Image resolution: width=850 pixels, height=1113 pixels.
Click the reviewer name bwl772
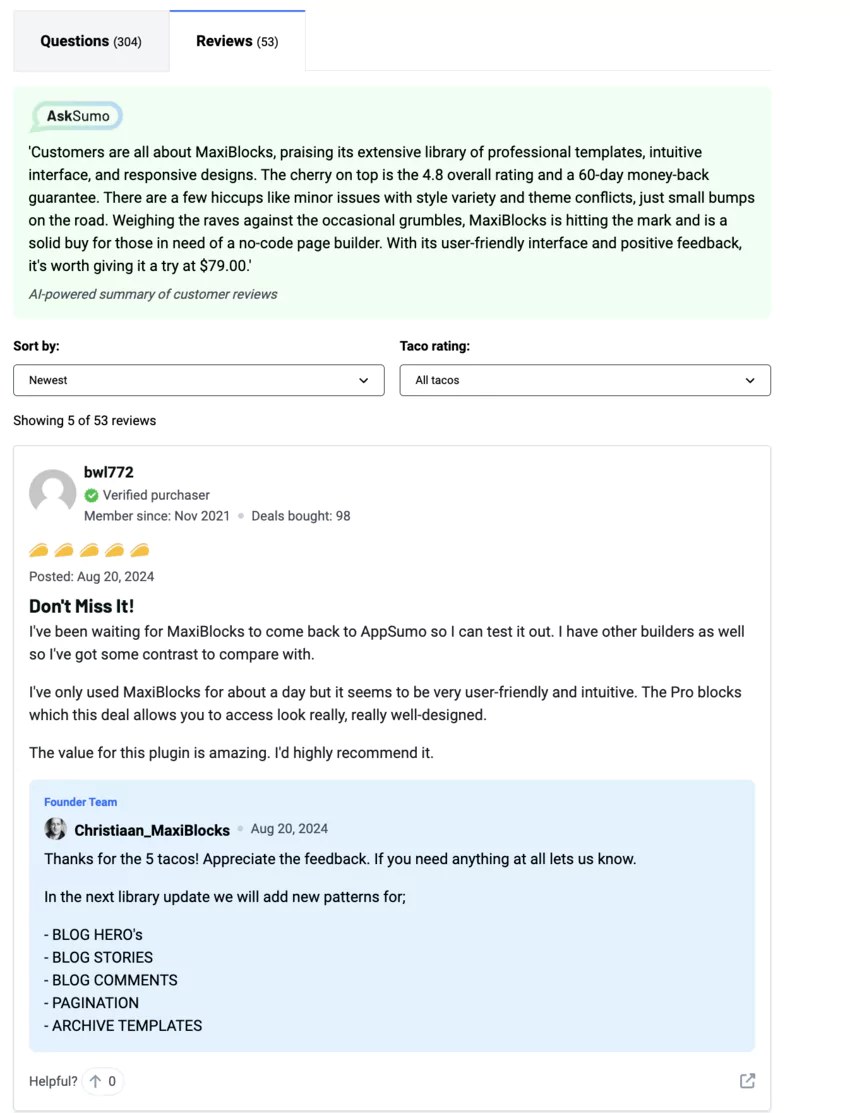[107, 472]
